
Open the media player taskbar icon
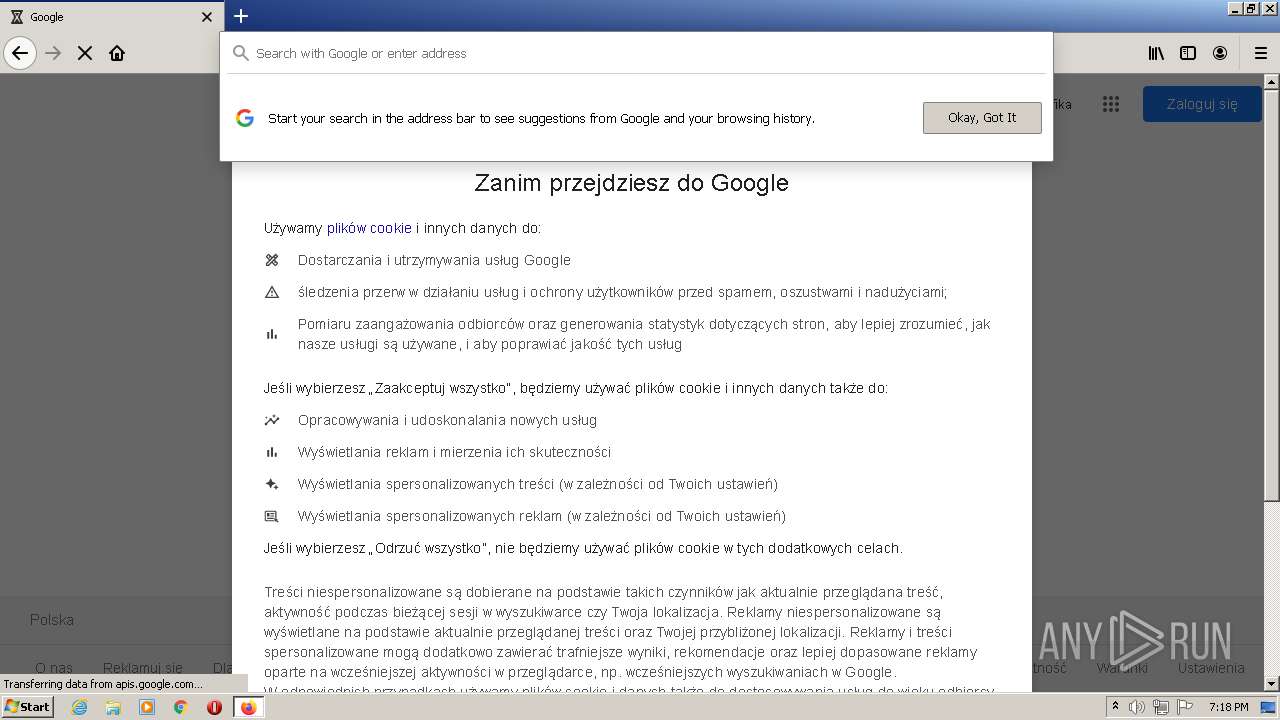[147, 707]
